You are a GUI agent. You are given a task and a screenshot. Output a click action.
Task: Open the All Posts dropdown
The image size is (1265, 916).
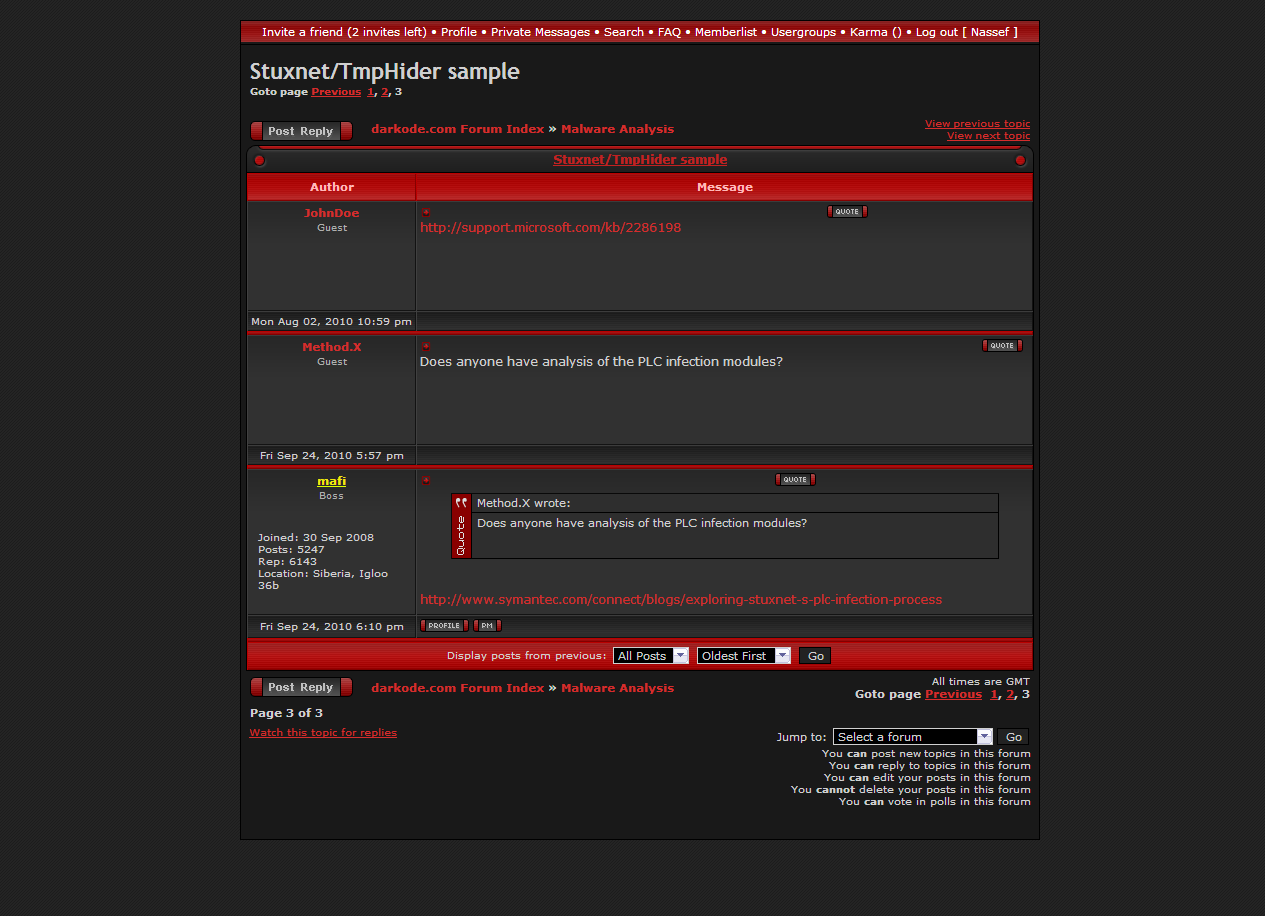[x=651, y=656]
